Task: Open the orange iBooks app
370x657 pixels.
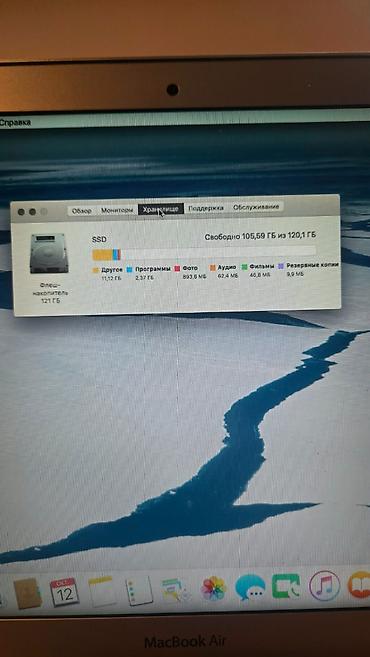Action: pyautogui.click(x=360, y=584)
